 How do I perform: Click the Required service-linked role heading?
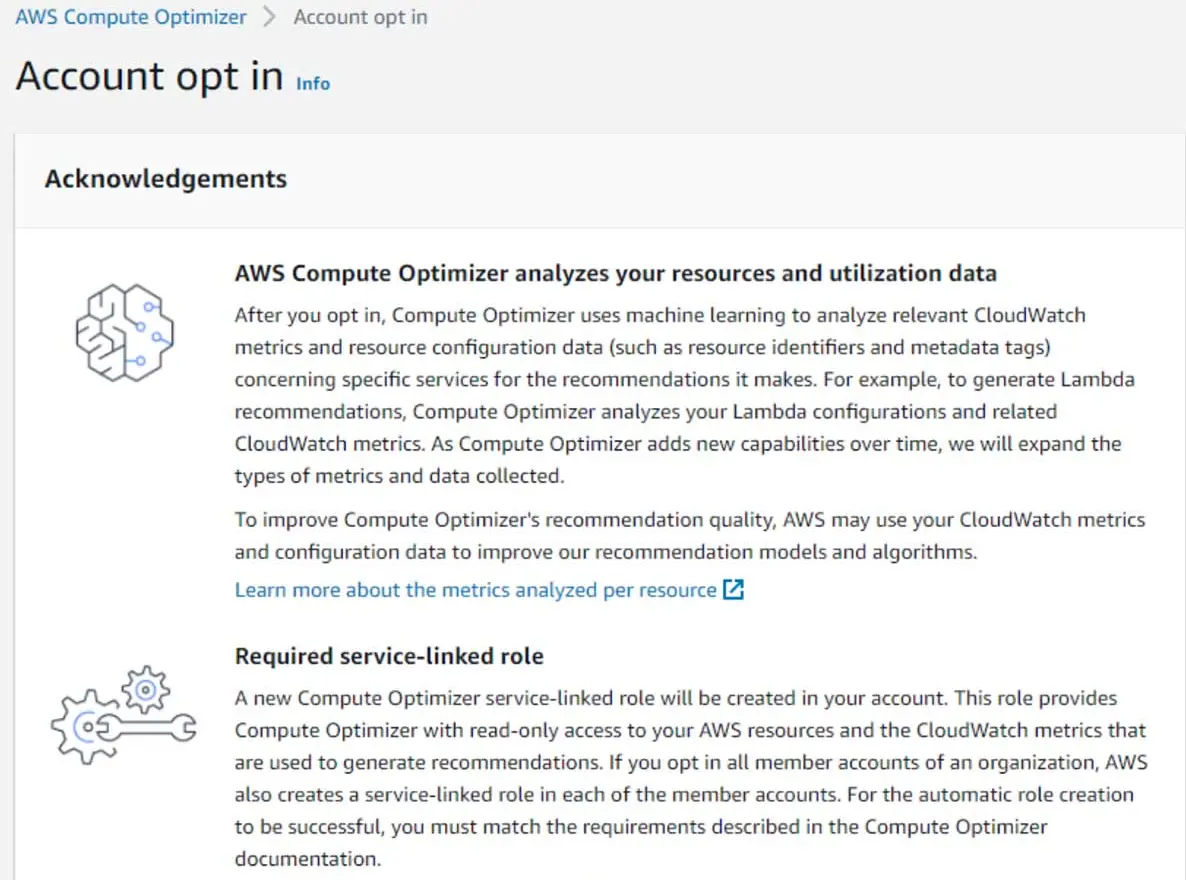(x=389, y=656)
